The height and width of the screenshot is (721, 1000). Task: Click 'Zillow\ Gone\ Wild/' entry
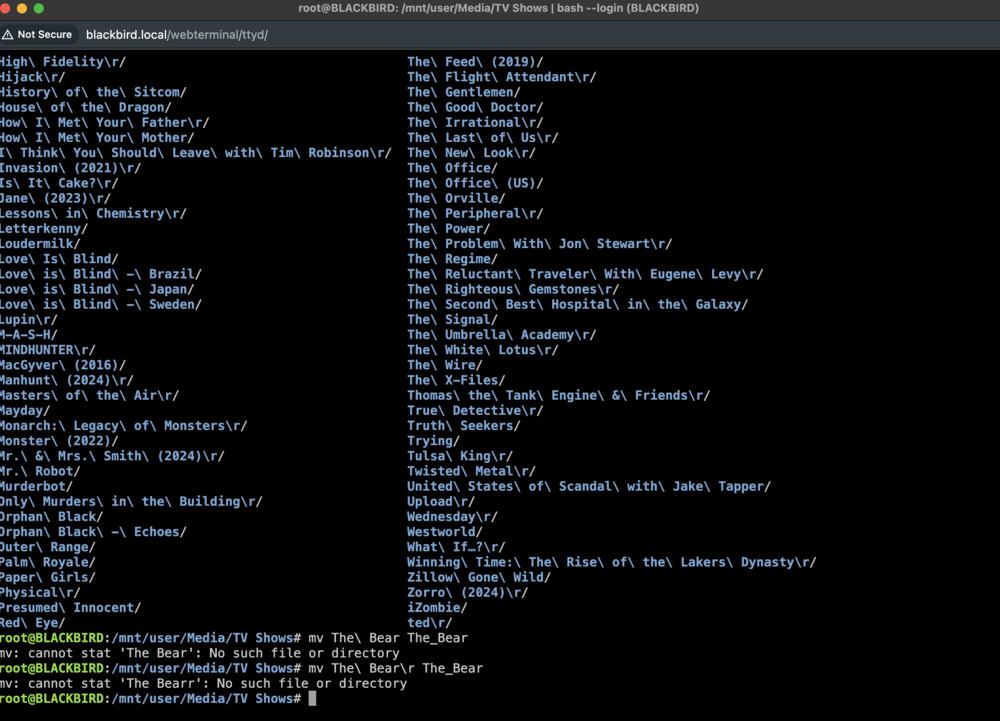pyautogui.click(x=479, y=578)
